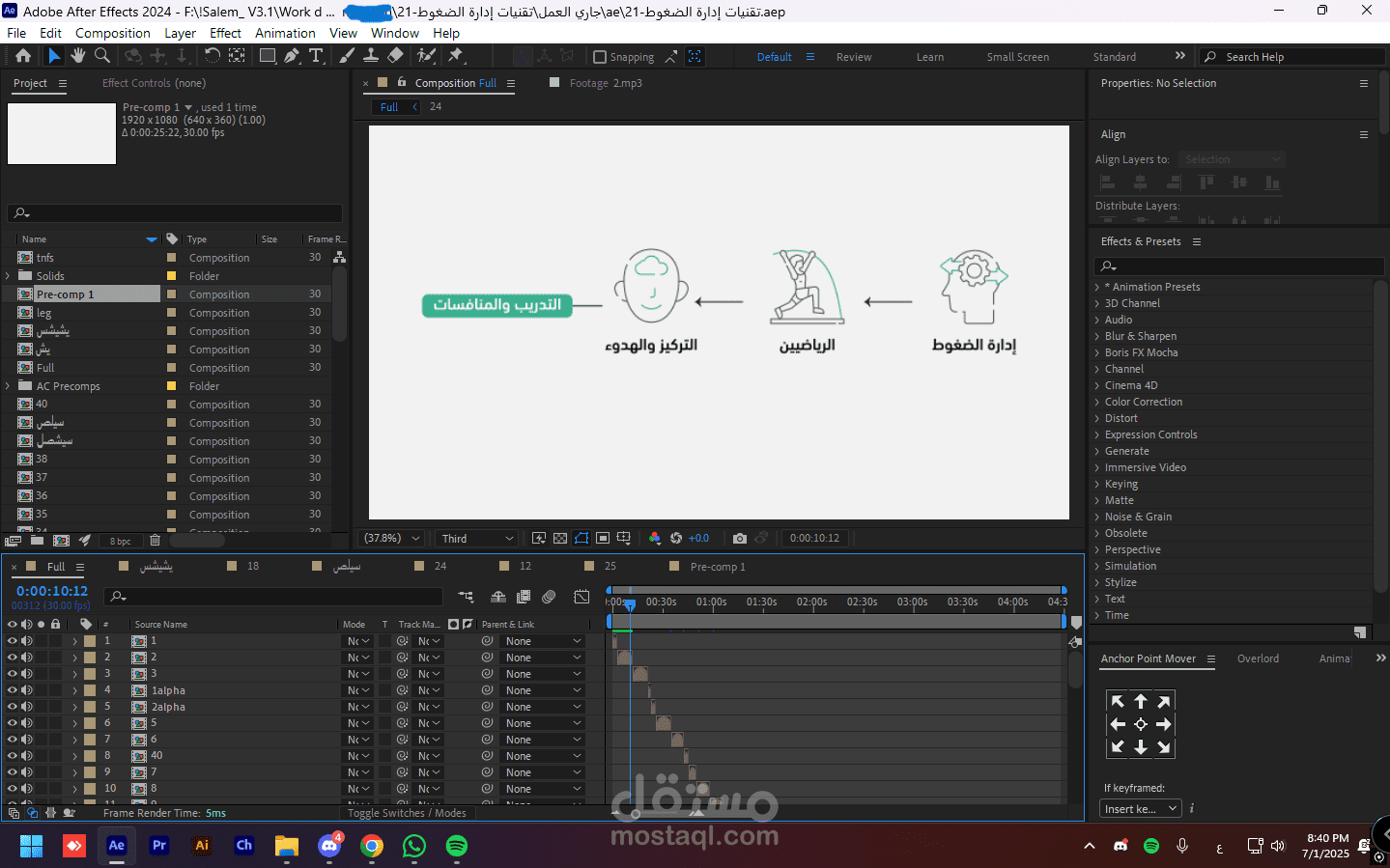
Task: Click the timeline ruler at 01:00s
Action: 712,602
